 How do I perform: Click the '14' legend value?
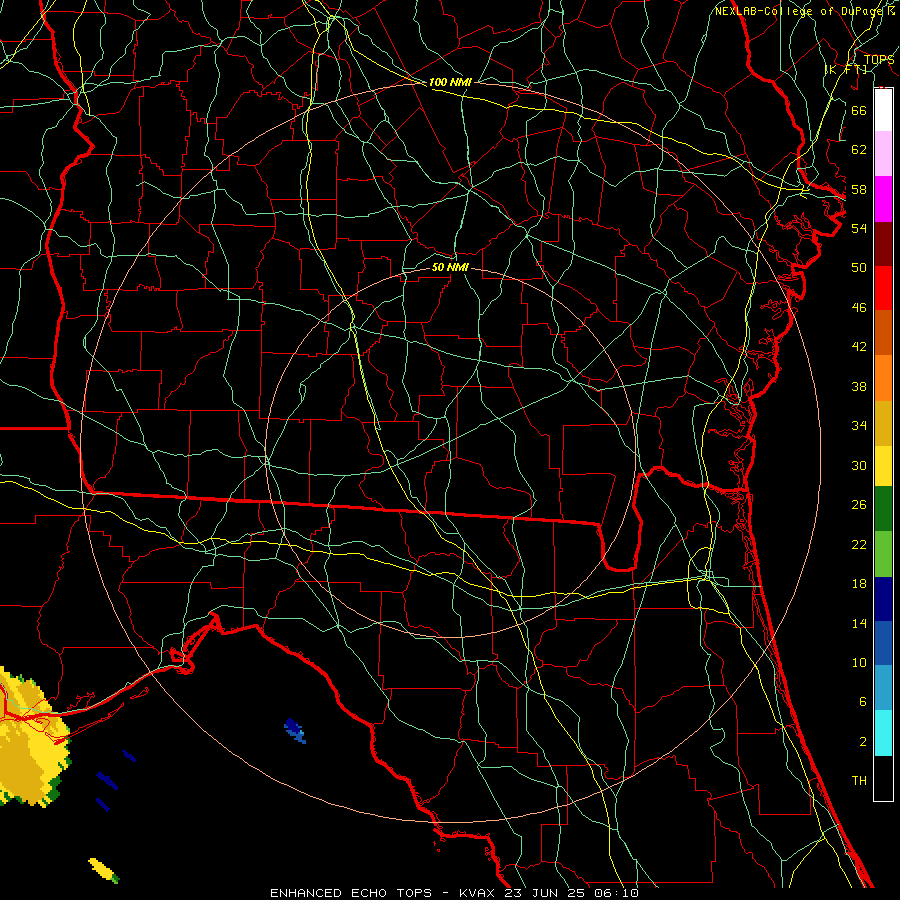click(859, 623)
